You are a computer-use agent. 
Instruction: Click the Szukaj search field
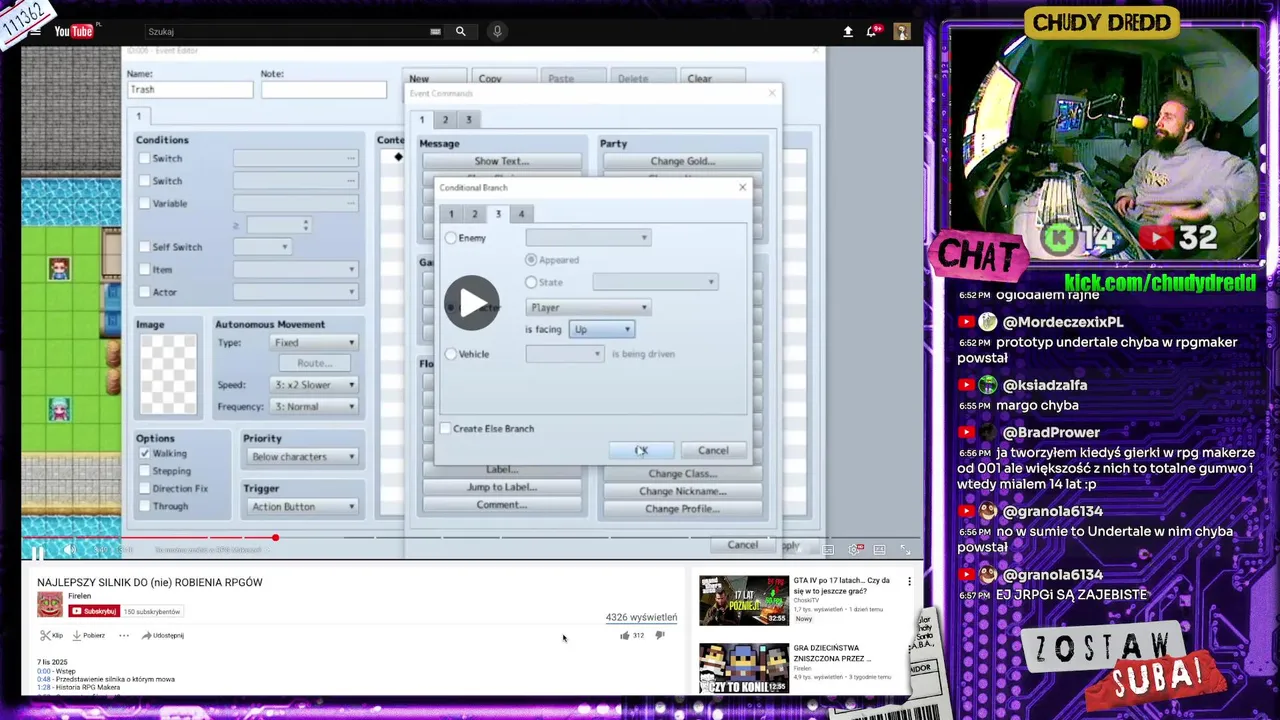tap(285, 31)
